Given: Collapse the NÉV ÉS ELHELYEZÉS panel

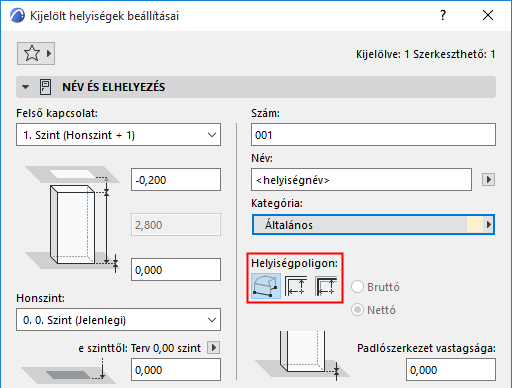Looking at the screenshot, I should (25, 87).
